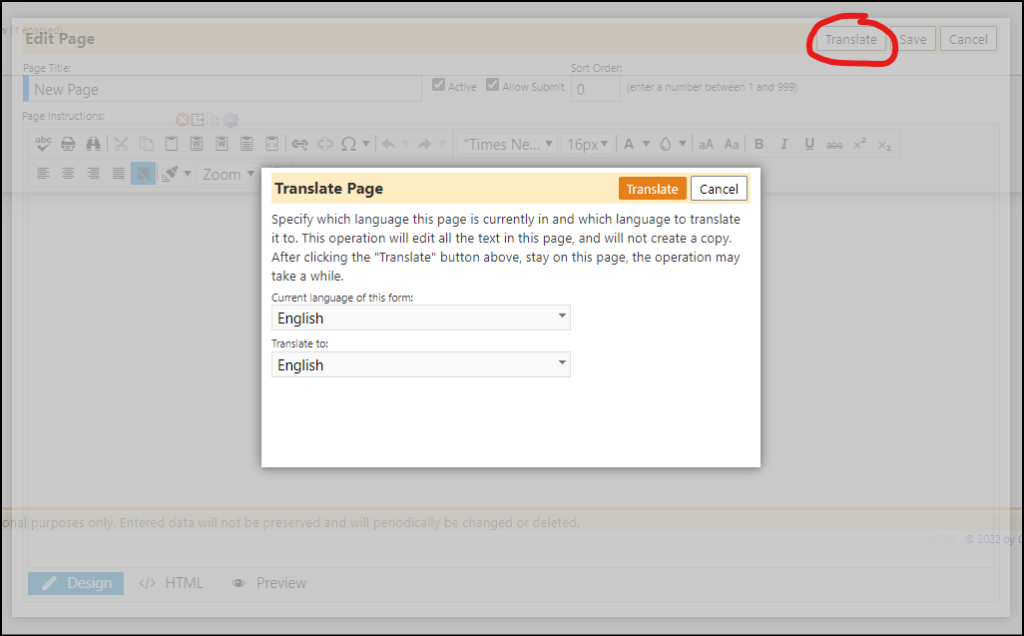1024x636 pixels.
Task: Switch to the Design tab
Action: point(76,582)
